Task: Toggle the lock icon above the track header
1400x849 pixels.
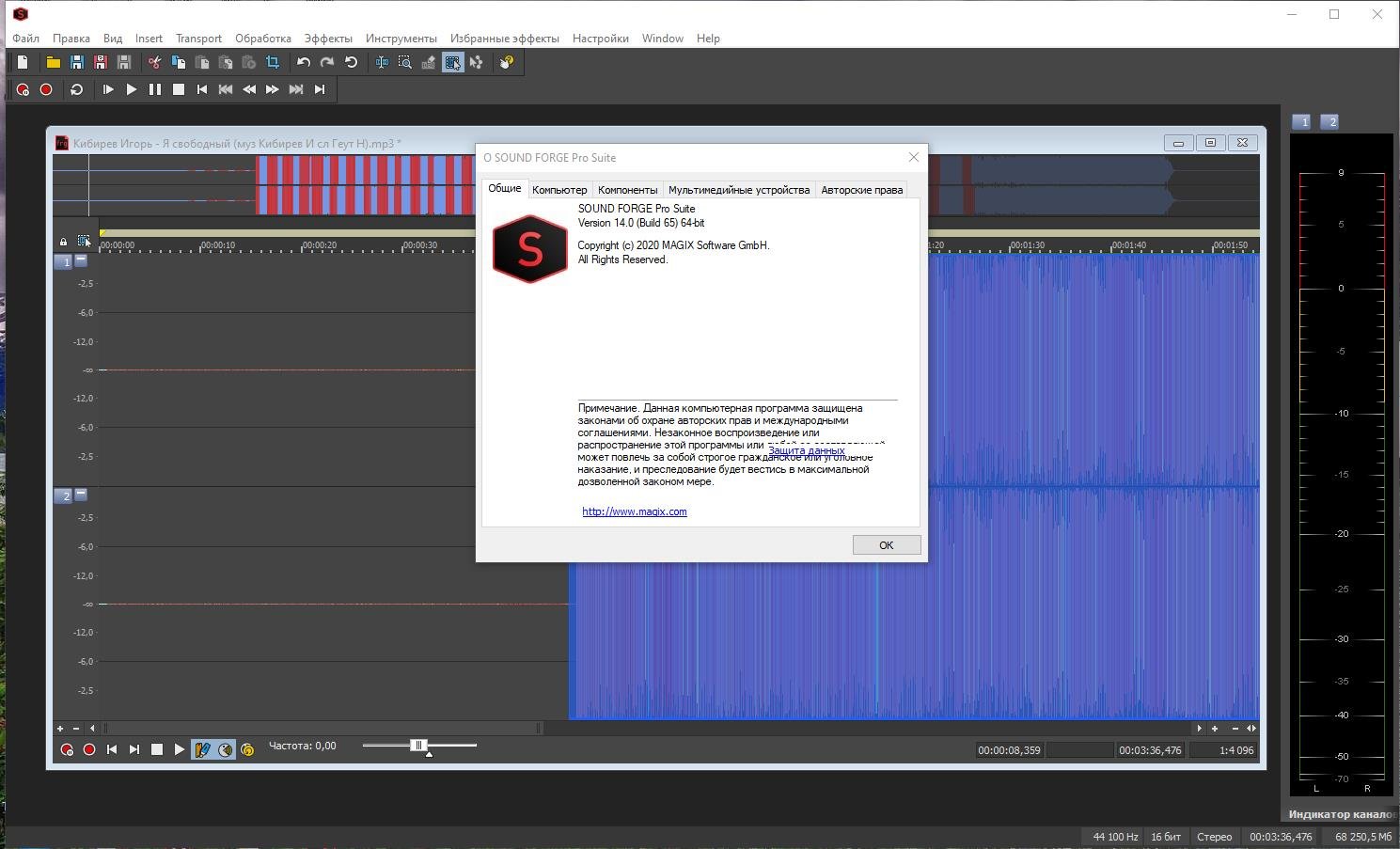Action: click(63, 242)
